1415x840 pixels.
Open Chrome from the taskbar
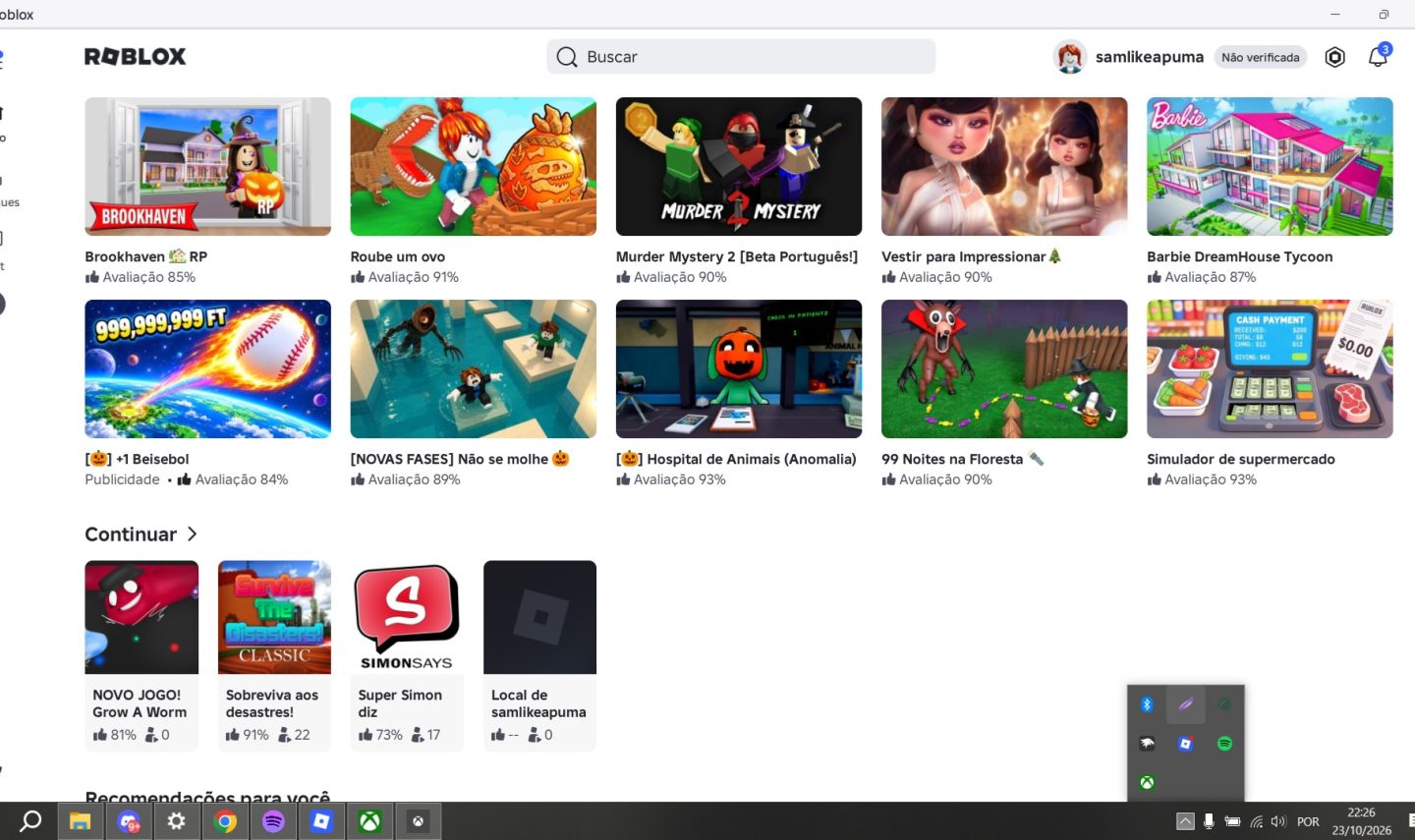[225, 821]
